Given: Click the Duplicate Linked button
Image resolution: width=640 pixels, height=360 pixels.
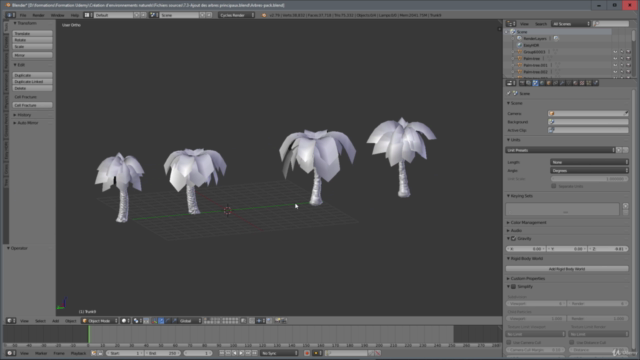Looking at the screenshot, I should [x=33, y=82].
